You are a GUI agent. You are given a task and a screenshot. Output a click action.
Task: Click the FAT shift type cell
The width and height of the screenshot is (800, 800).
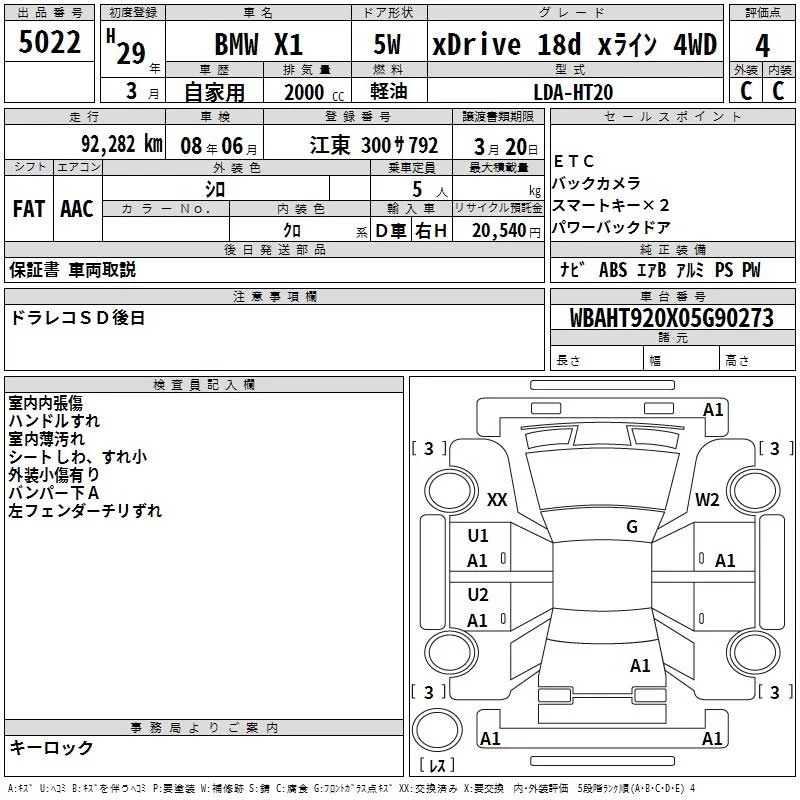[28, 209]
